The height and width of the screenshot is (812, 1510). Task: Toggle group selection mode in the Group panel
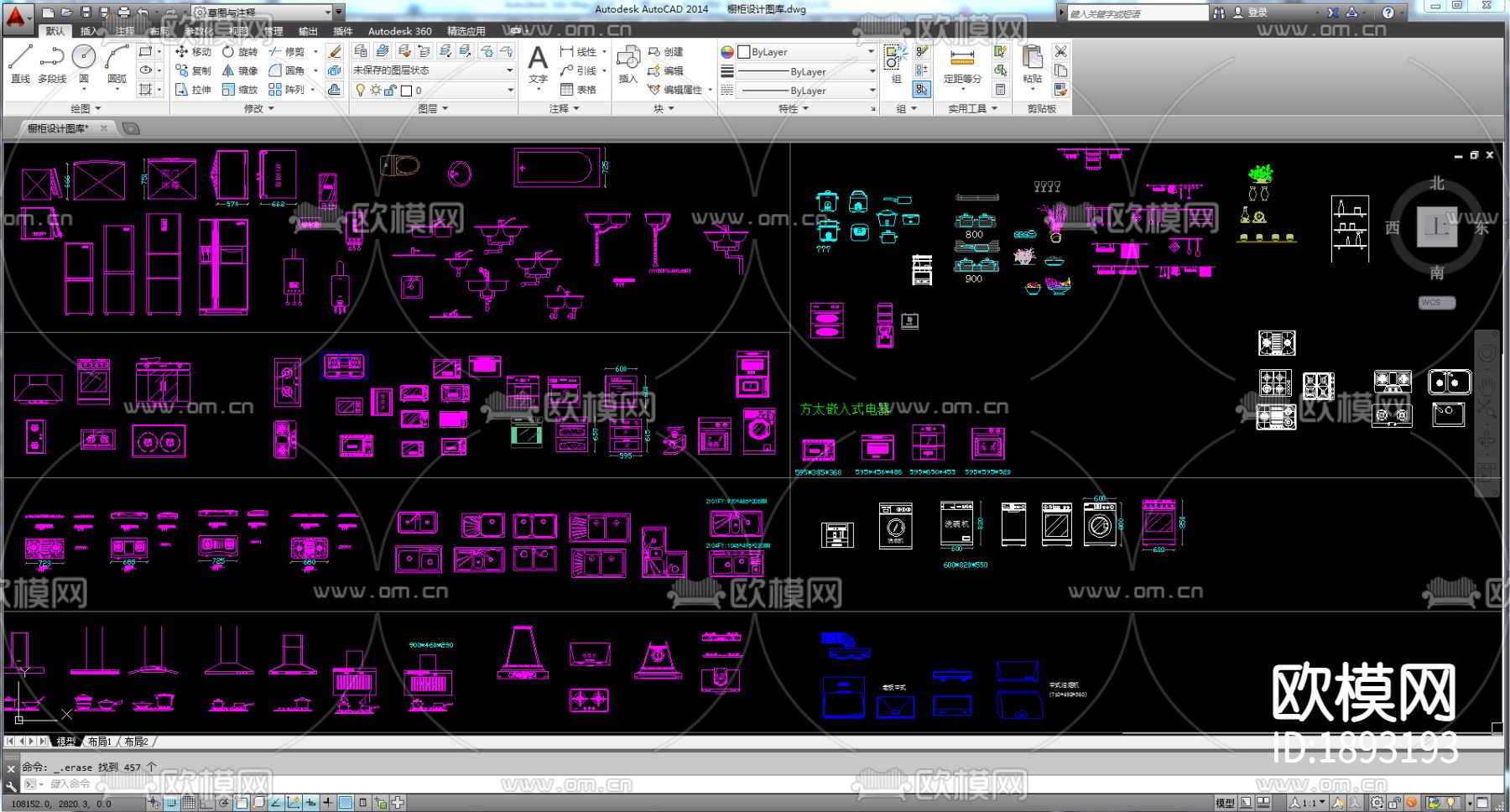[x=922, y=90]
